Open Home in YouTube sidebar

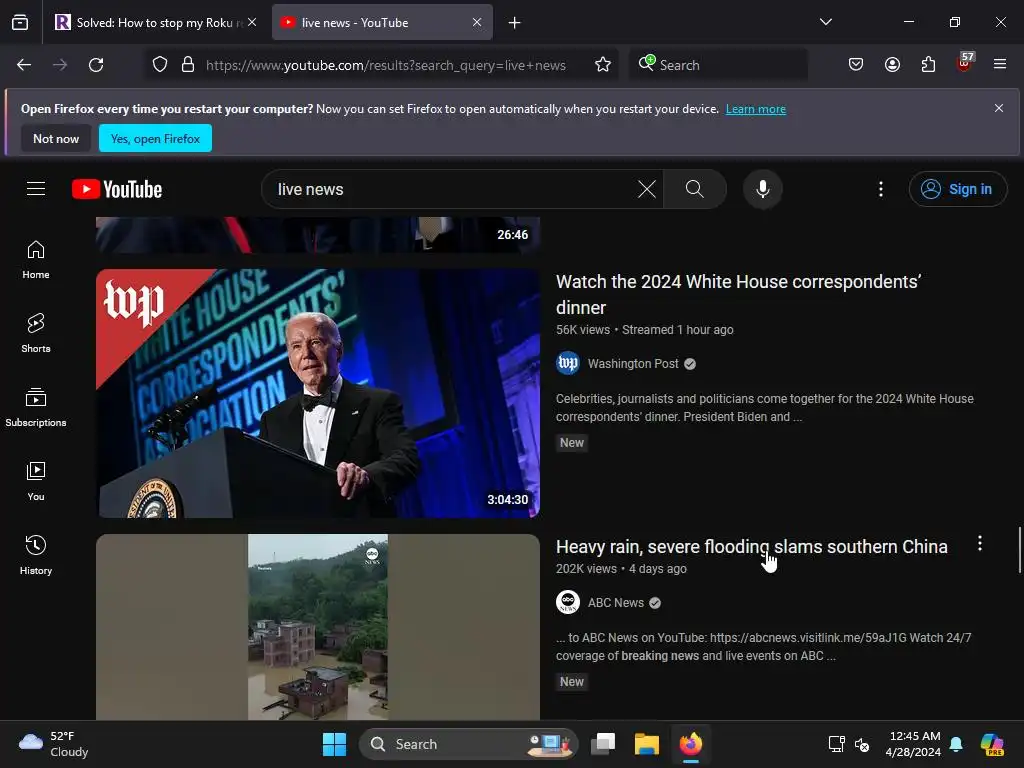click(x=36, y=259)
